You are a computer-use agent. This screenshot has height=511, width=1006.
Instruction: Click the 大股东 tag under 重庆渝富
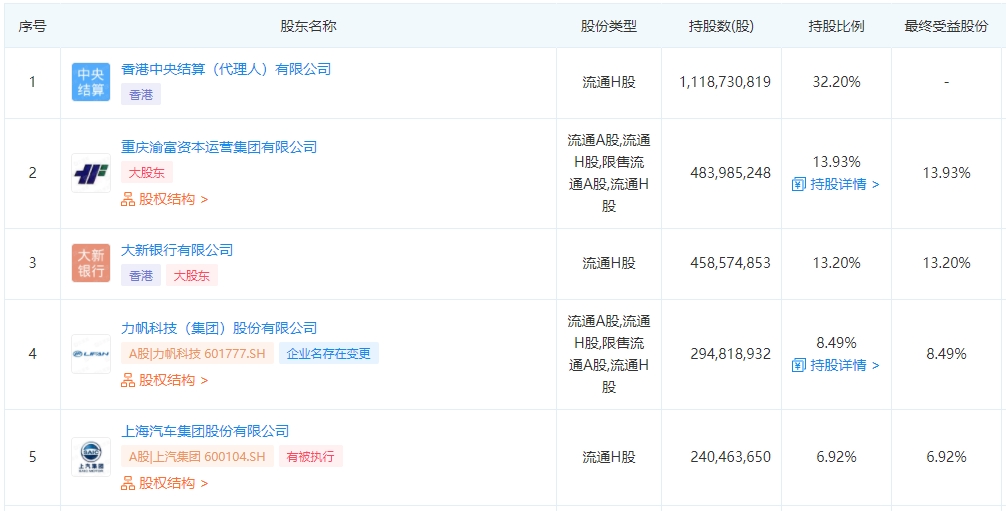[147, 173]
